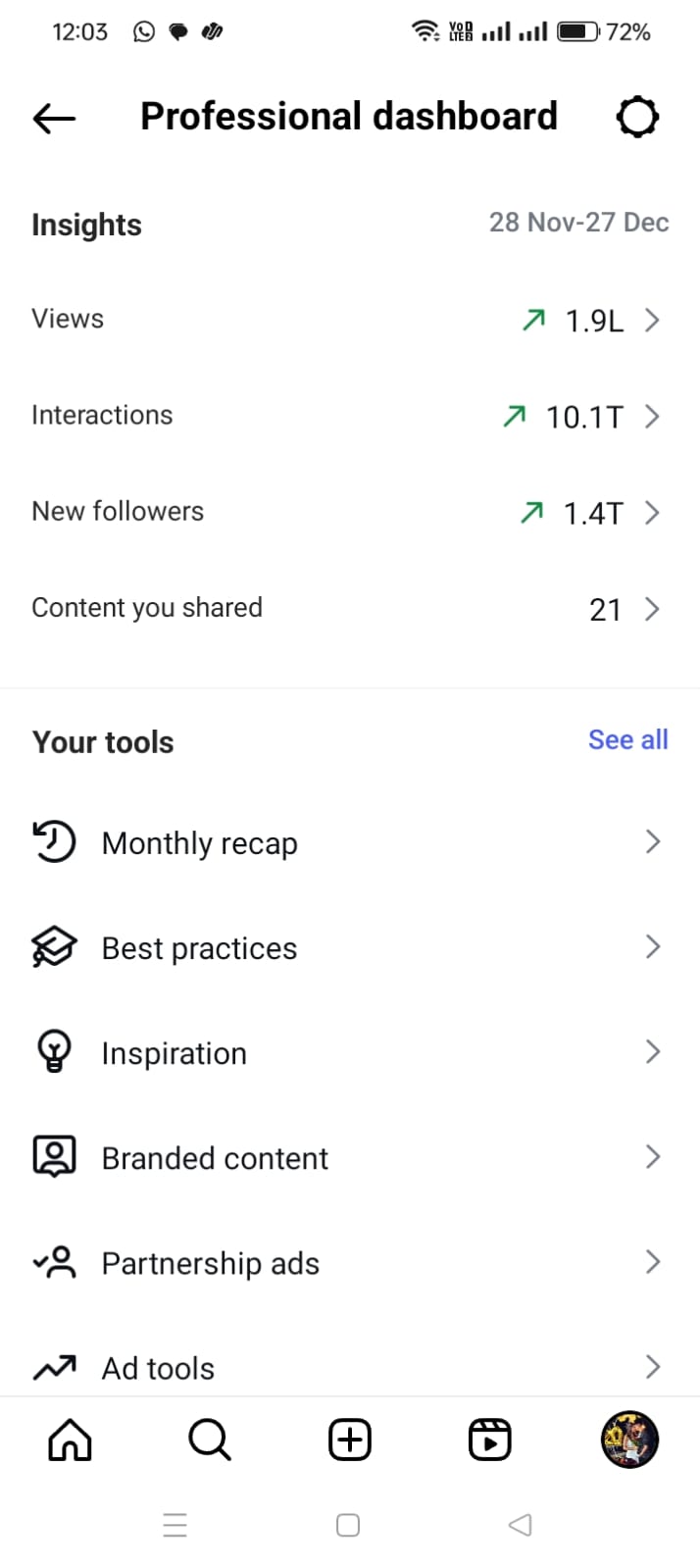700x1568 pixels.
Task: Tap the Ad tools trending arrow icon
Action: [x=55, y=1367]
